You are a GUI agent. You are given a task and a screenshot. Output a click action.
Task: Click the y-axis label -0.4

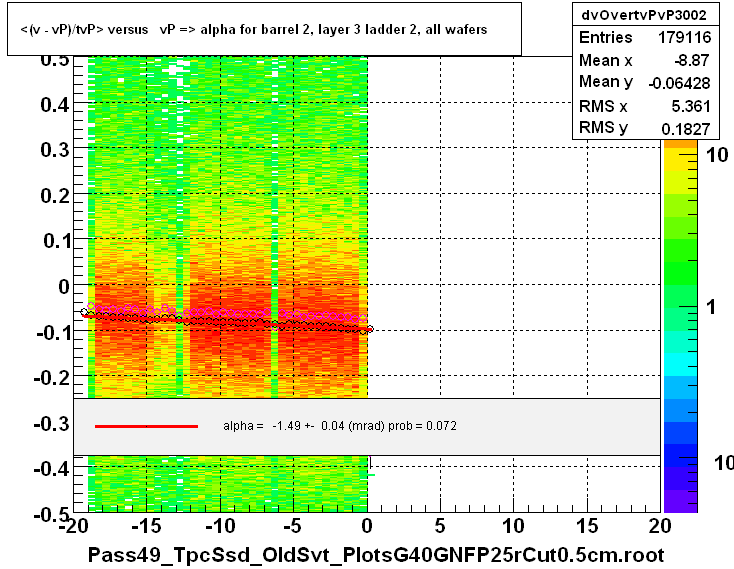[x=52, y=468]
